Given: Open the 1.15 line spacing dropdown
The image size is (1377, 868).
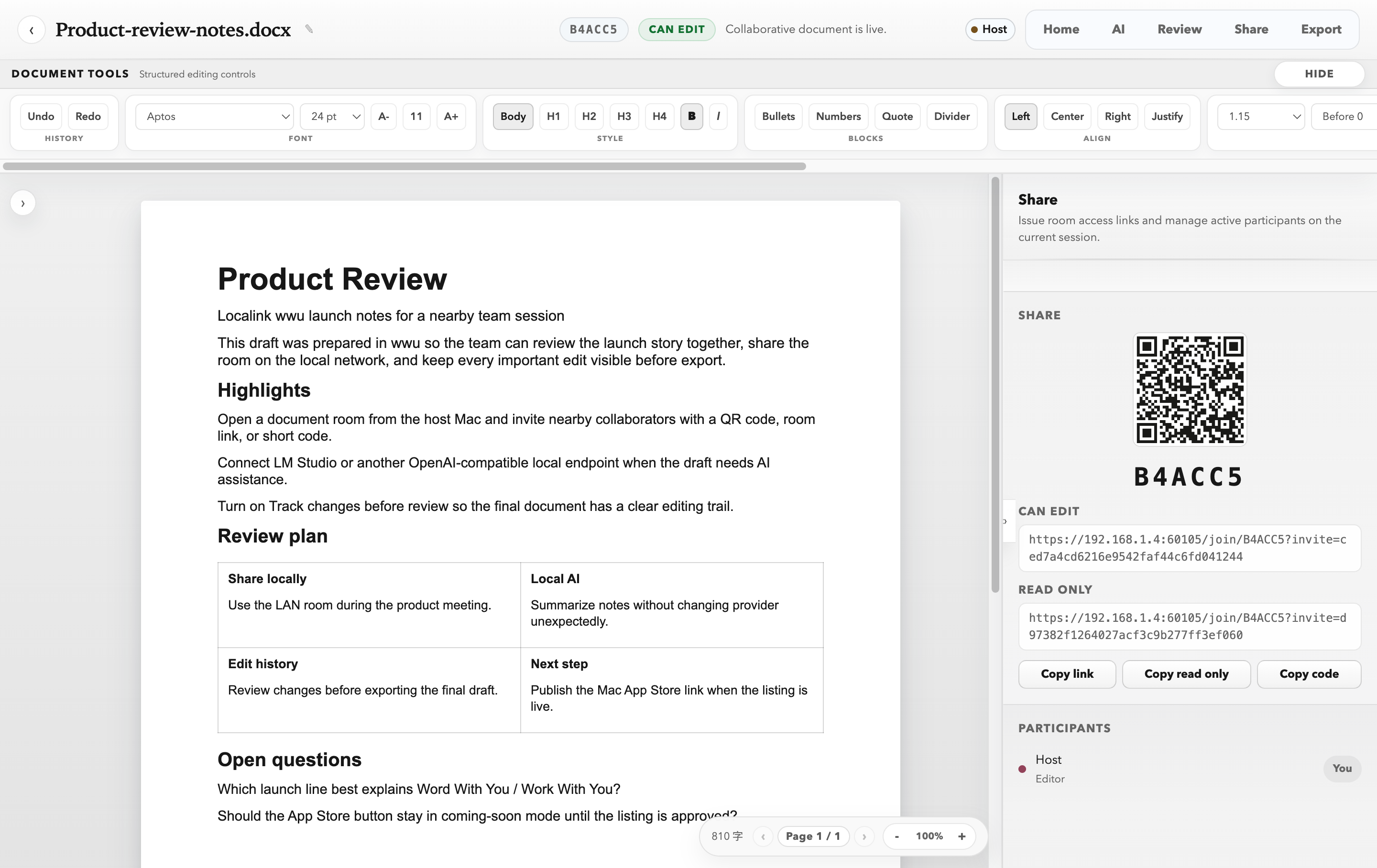Looking at the screenshot, I should [1261, 116].
